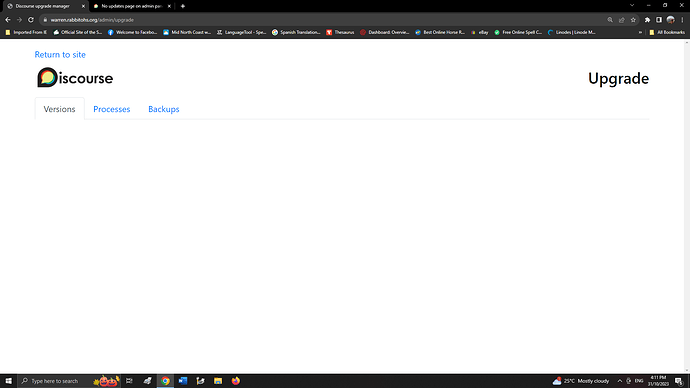
Task: Open Thesaurus bookmark
Action: click(x=340, y=32)
